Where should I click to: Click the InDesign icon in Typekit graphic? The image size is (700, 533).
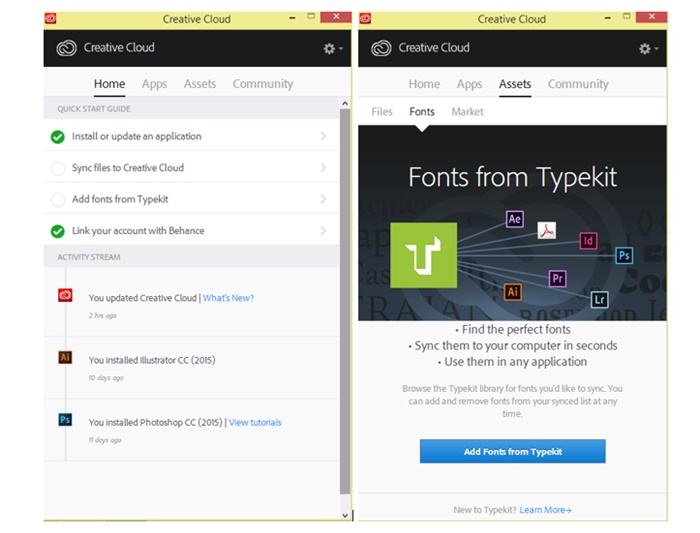point(588,241)
